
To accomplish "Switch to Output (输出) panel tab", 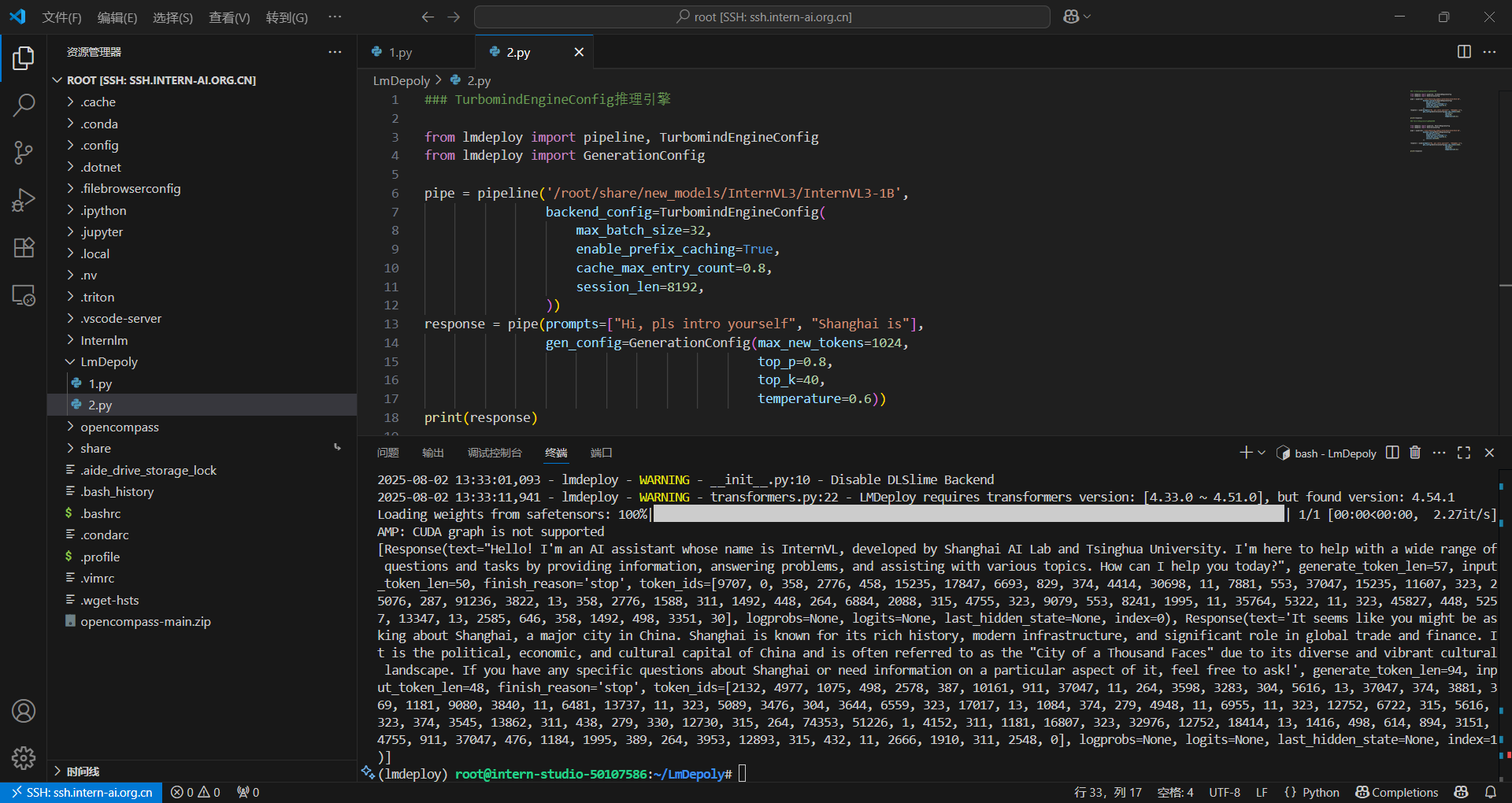I will [433, 453].
